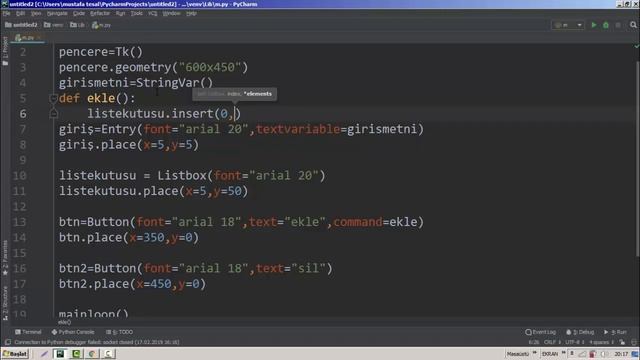Click the *elements parameter hint tooltip
The image size is (640, 360).
(x=235, y=94)
